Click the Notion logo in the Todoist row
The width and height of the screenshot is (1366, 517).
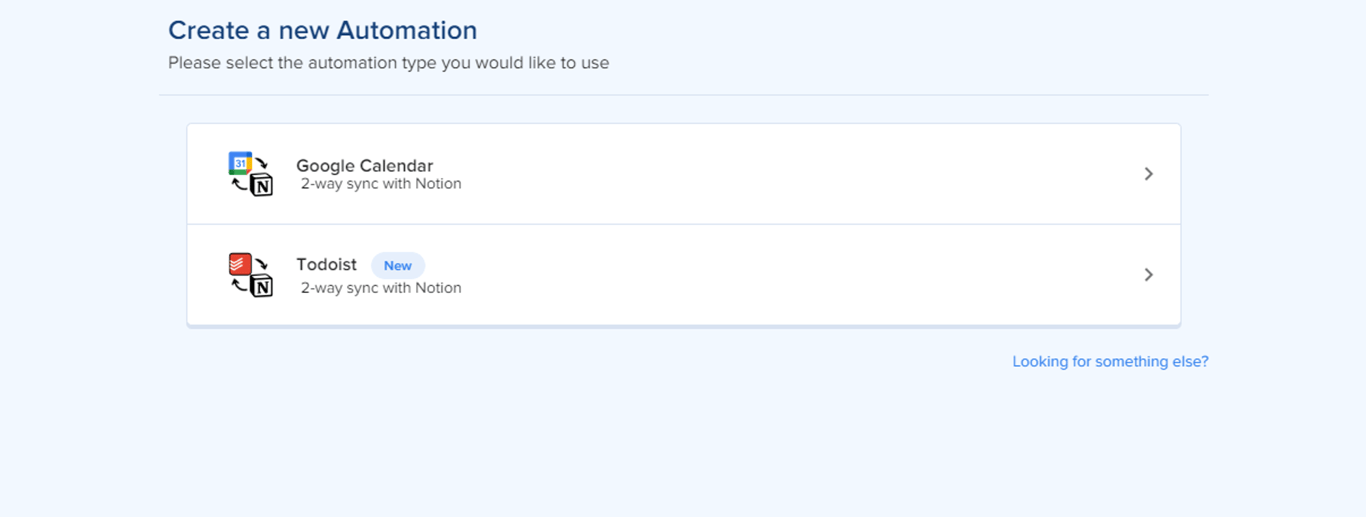(262, 286)
